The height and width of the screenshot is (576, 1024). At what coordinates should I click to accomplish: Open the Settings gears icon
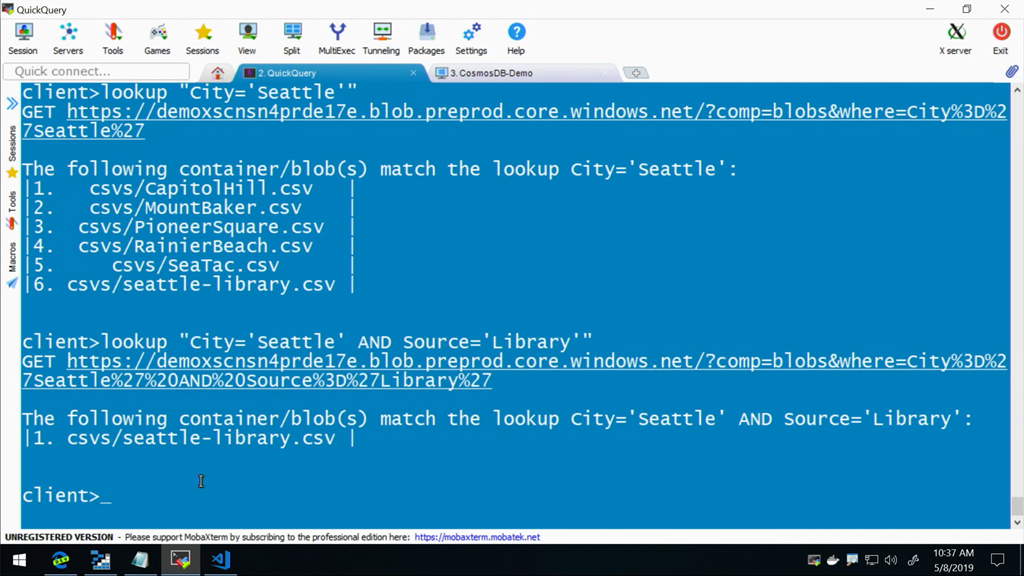tap(471, 39)
